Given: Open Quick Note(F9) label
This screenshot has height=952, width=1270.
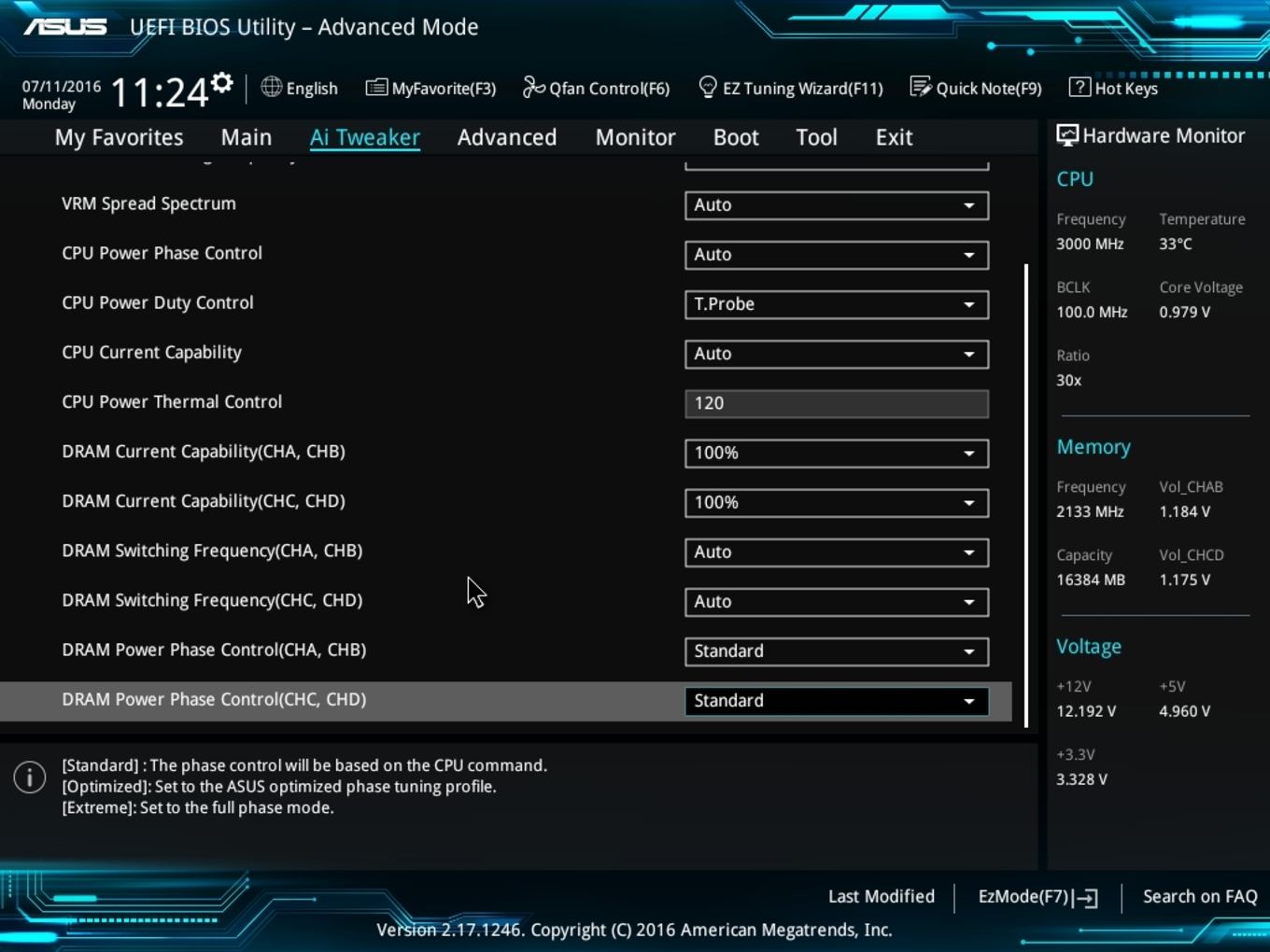Looking at the screenshot, I should point(989,89).
